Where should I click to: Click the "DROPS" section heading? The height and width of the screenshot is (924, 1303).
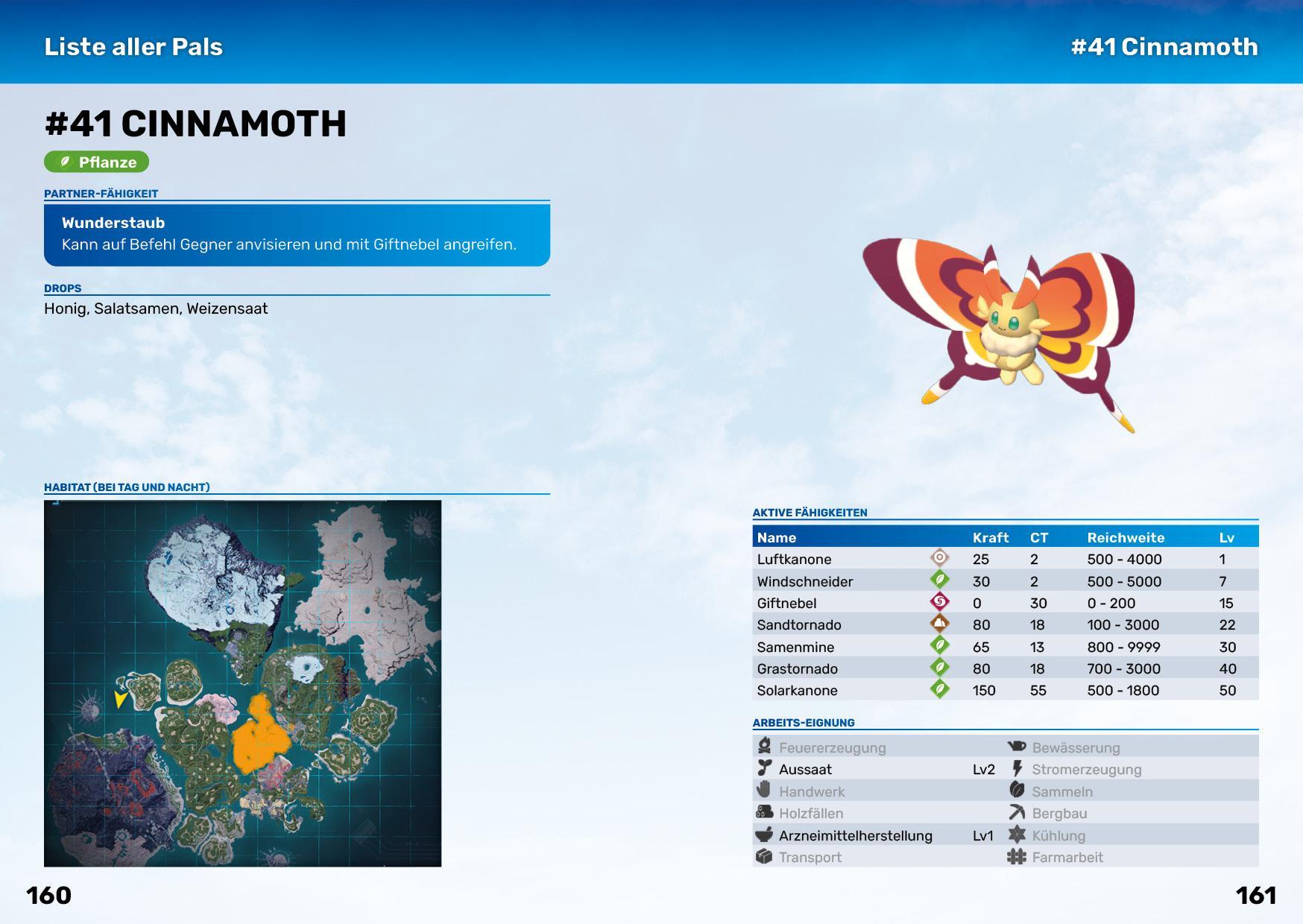[x=63, y=288]
